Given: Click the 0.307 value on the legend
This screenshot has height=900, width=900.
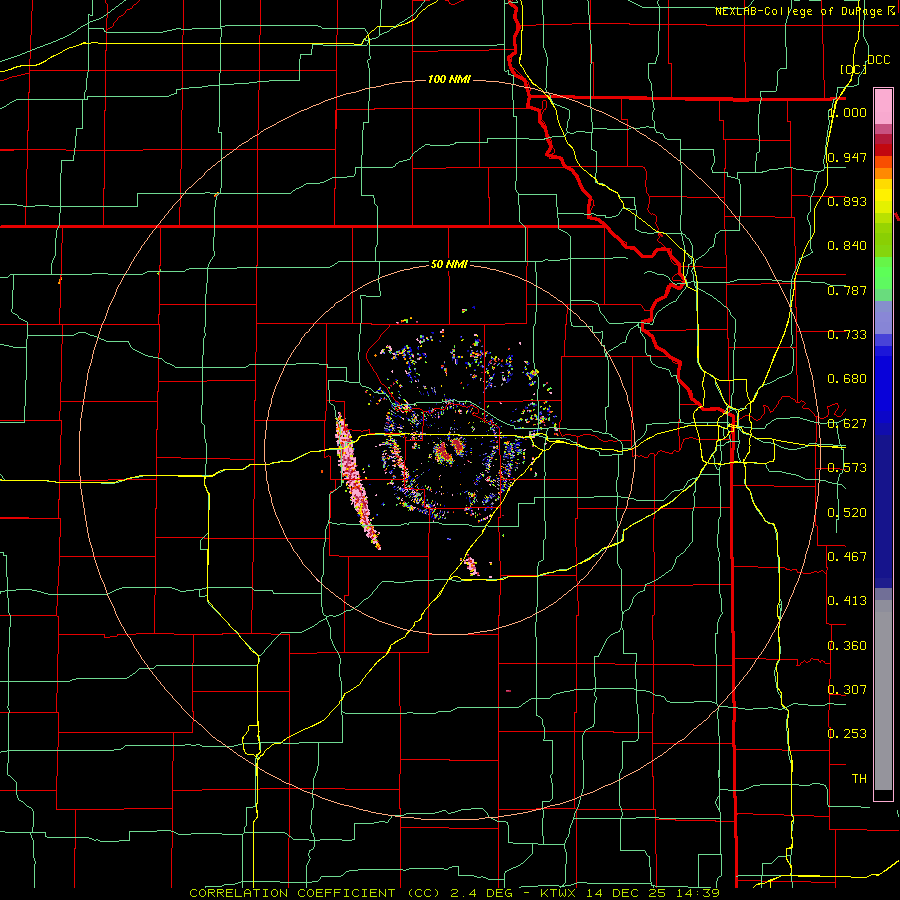Looking at the screenshot, I should 847,689.
